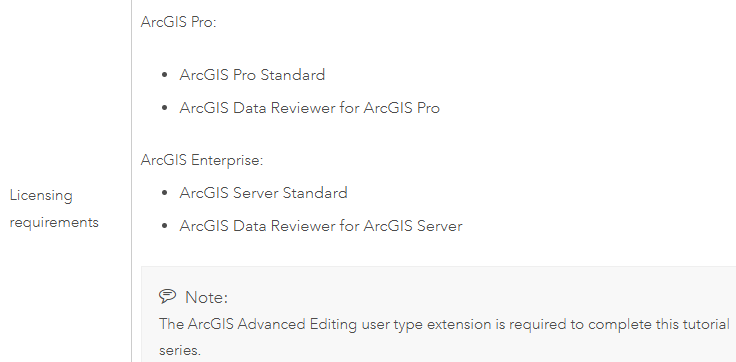Click the word 'requirements' in the left column
The height and width of the screenshot is (362, 736).
pos(54,222)
